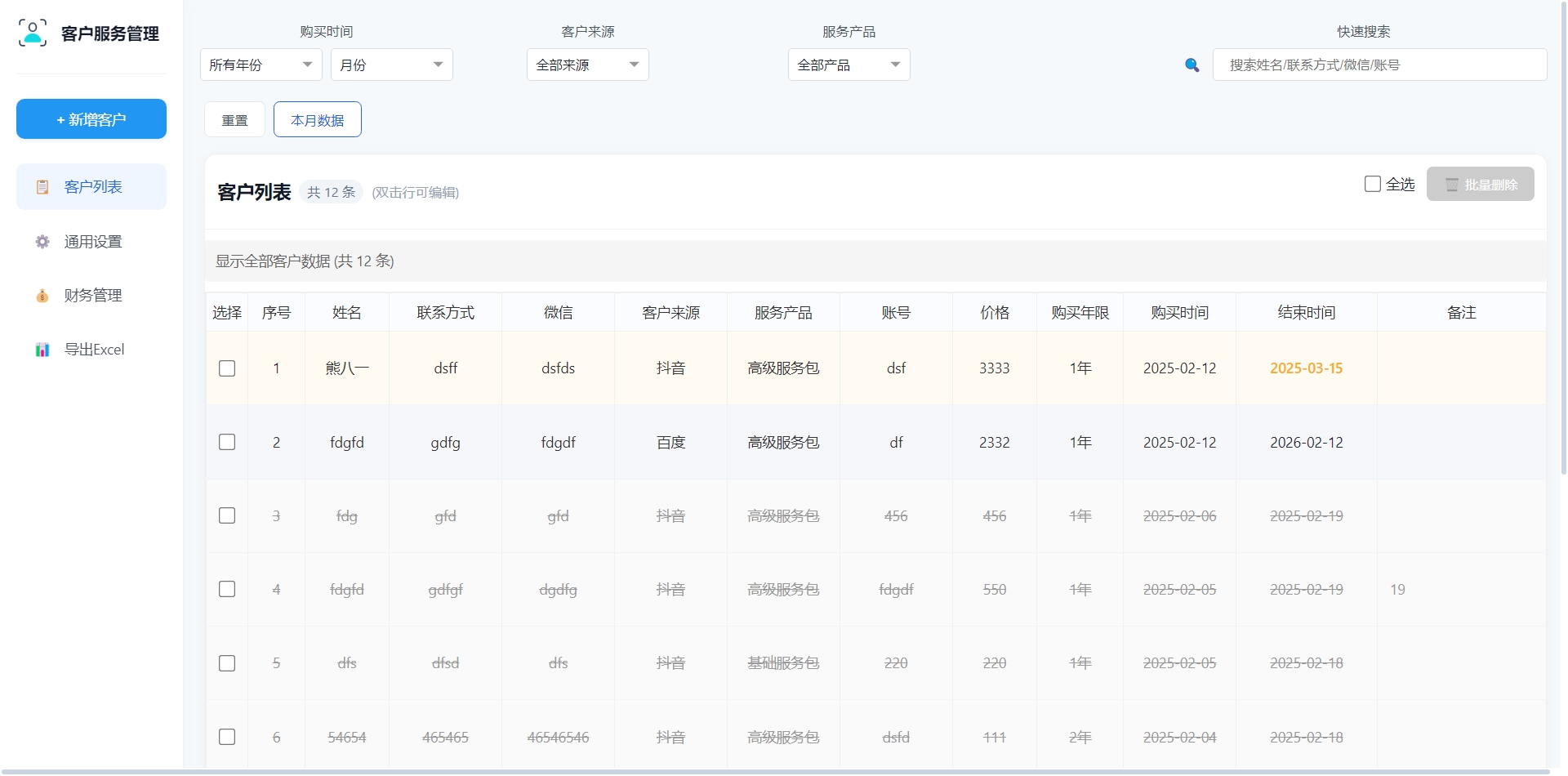The image size is (1568, 776).
Task: Open 财务管理 in the sidebar
Action: [x=91, y=296]
